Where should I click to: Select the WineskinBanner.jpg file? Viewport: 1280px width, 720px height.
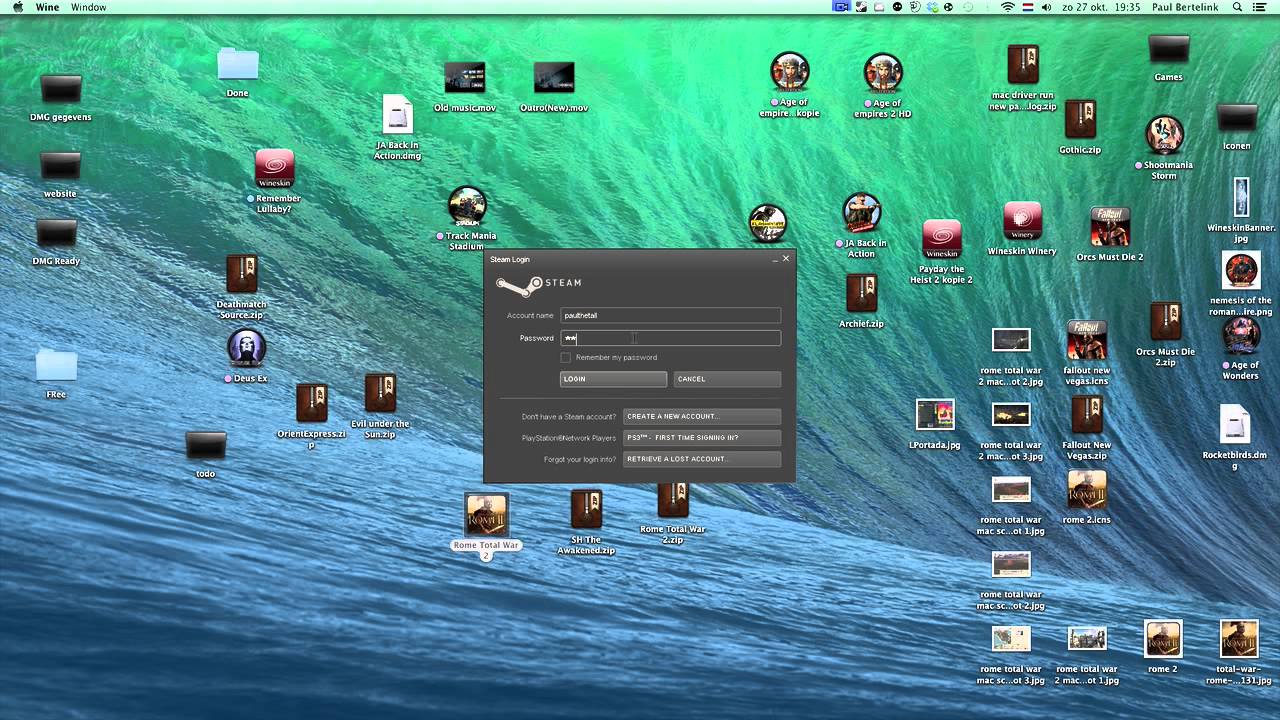(x=1241, y=198)
